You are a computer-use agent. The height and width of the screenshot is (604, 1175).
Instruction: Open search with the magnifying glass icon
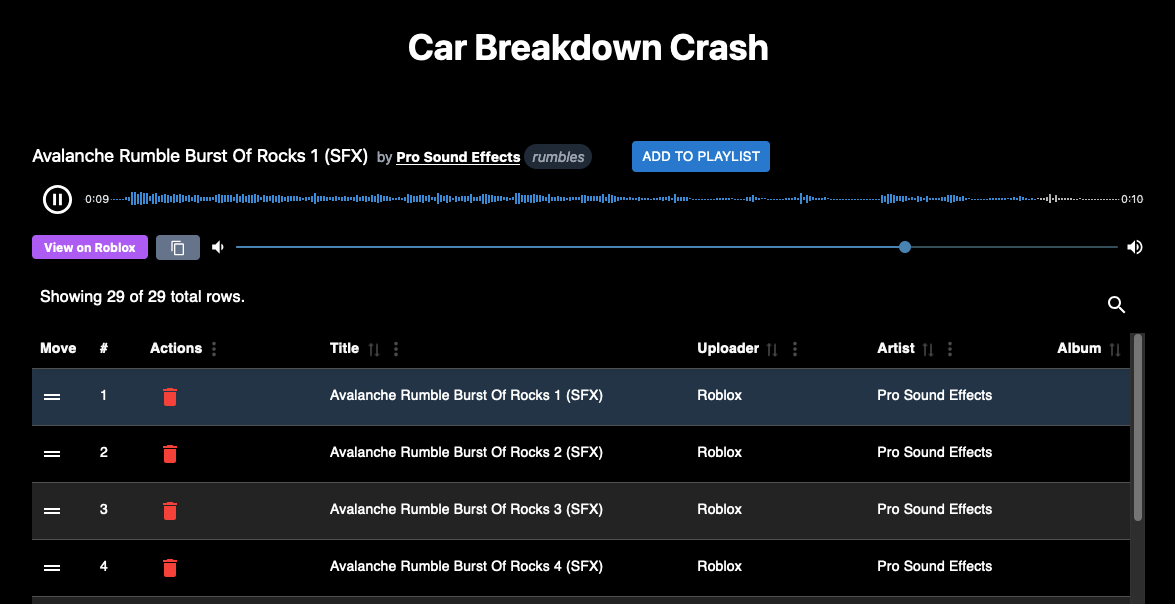click(x=1116, y=305)
